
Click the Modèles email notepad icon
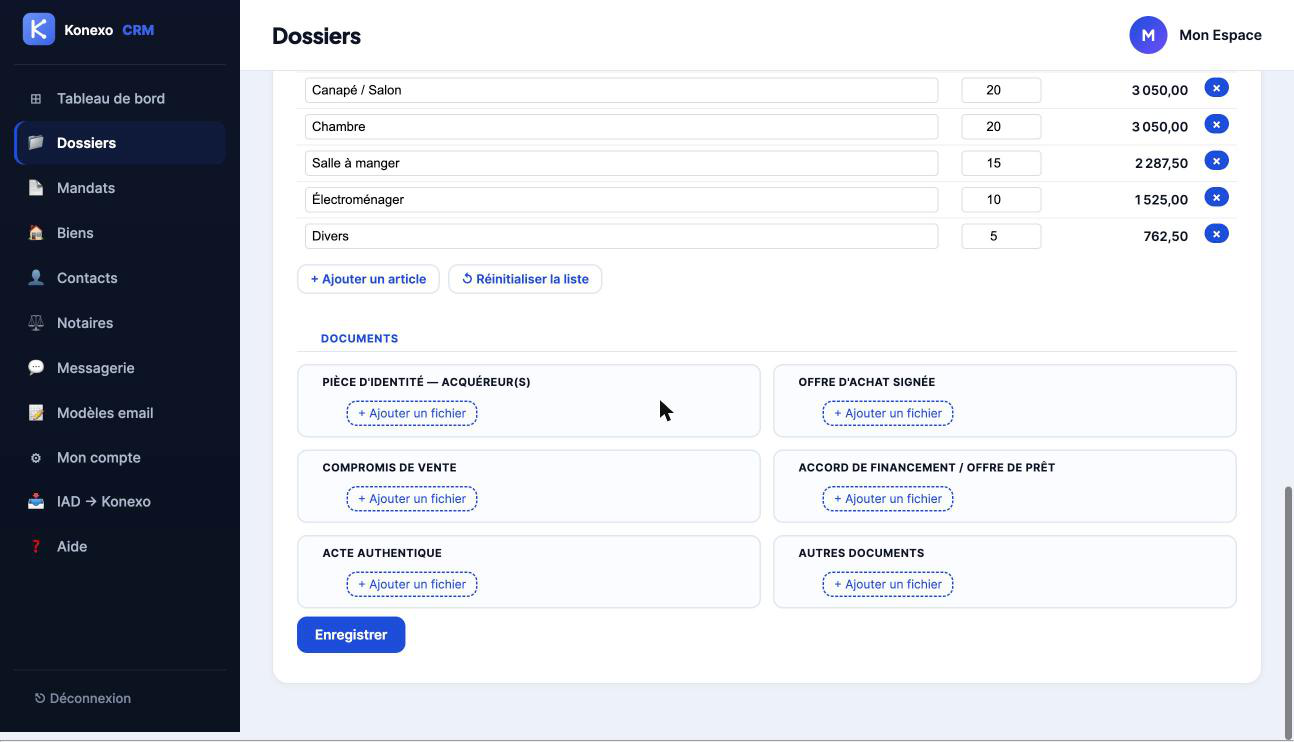tap(36, 413)
